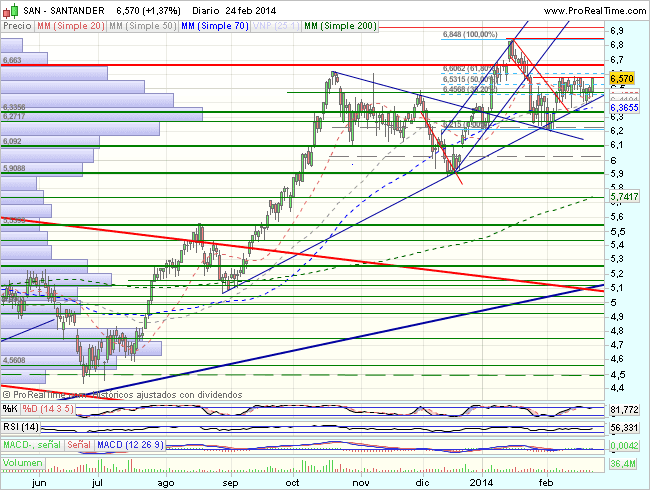This screenshot has height=490, width=650.
Task: Select the MM (Simple 50) label
Action: [143, 26]
